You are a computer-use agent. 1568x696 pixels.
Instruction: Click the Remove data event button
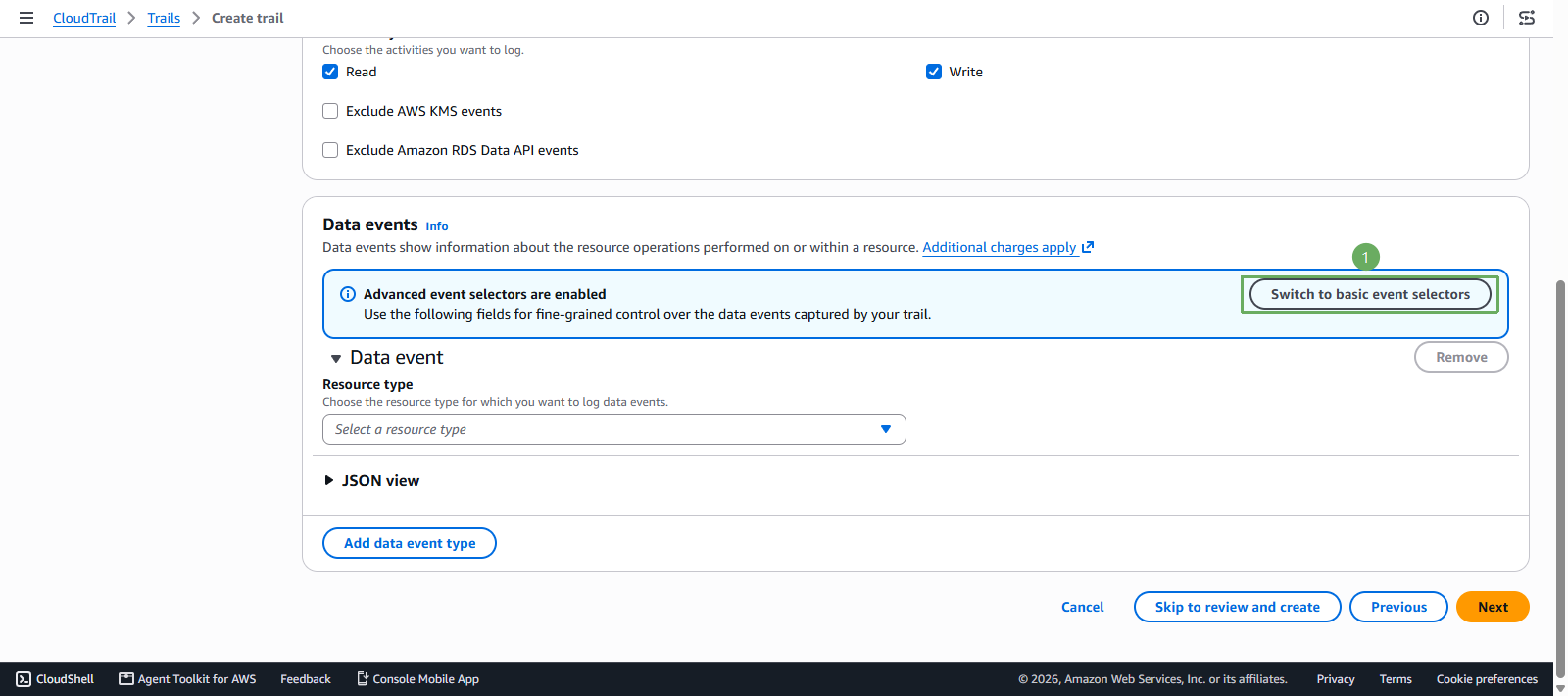1461,357
